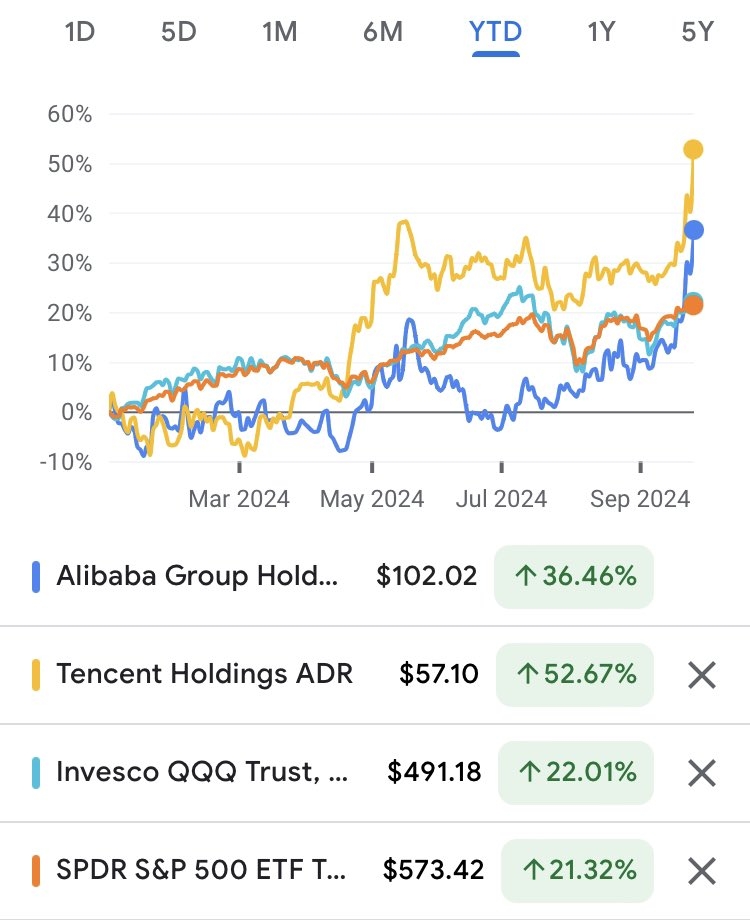Click the orange S&P 500 endpoint dot

tap(692, 305)
